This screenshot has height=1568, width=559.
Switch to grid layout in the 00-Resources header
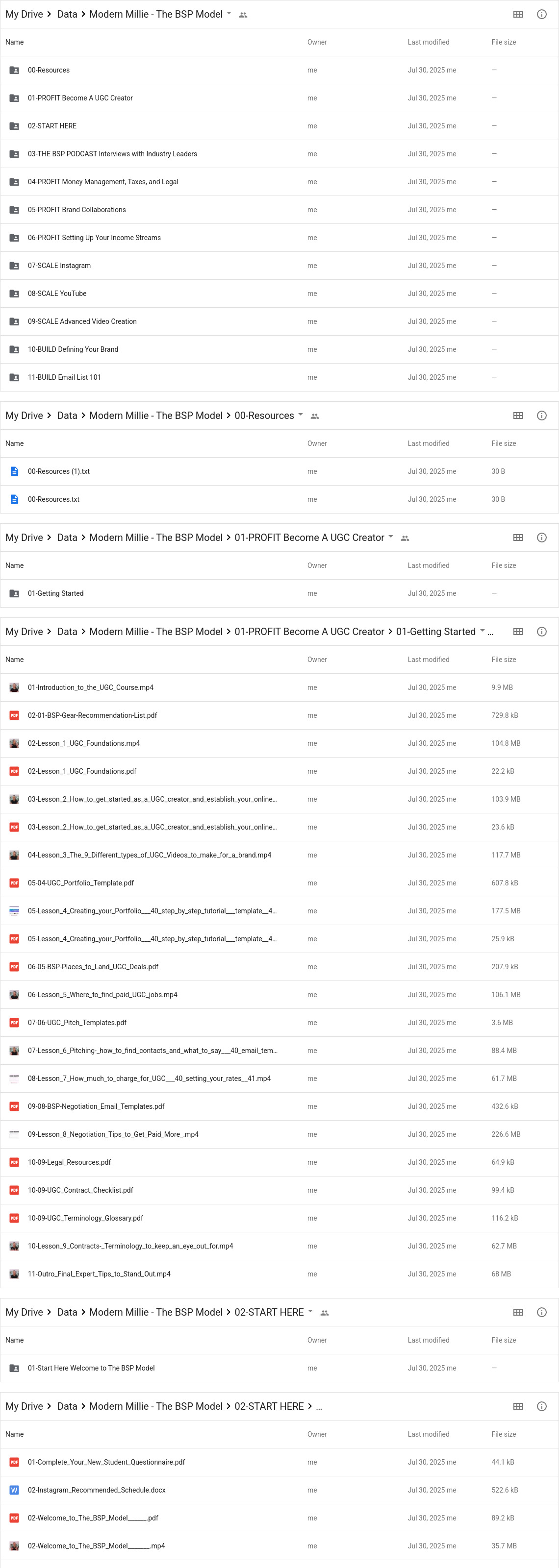point(518,416)
